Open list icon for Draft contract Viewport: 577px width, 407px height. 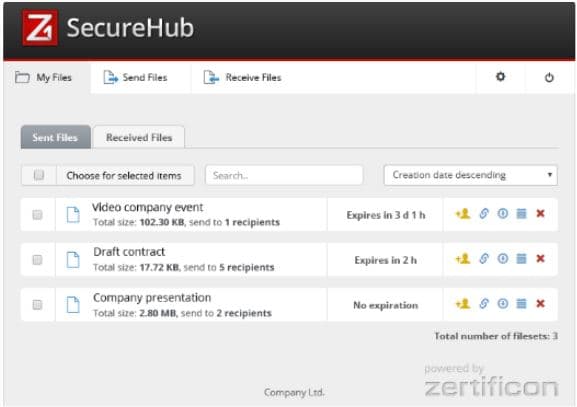click(x=521, y=259)
